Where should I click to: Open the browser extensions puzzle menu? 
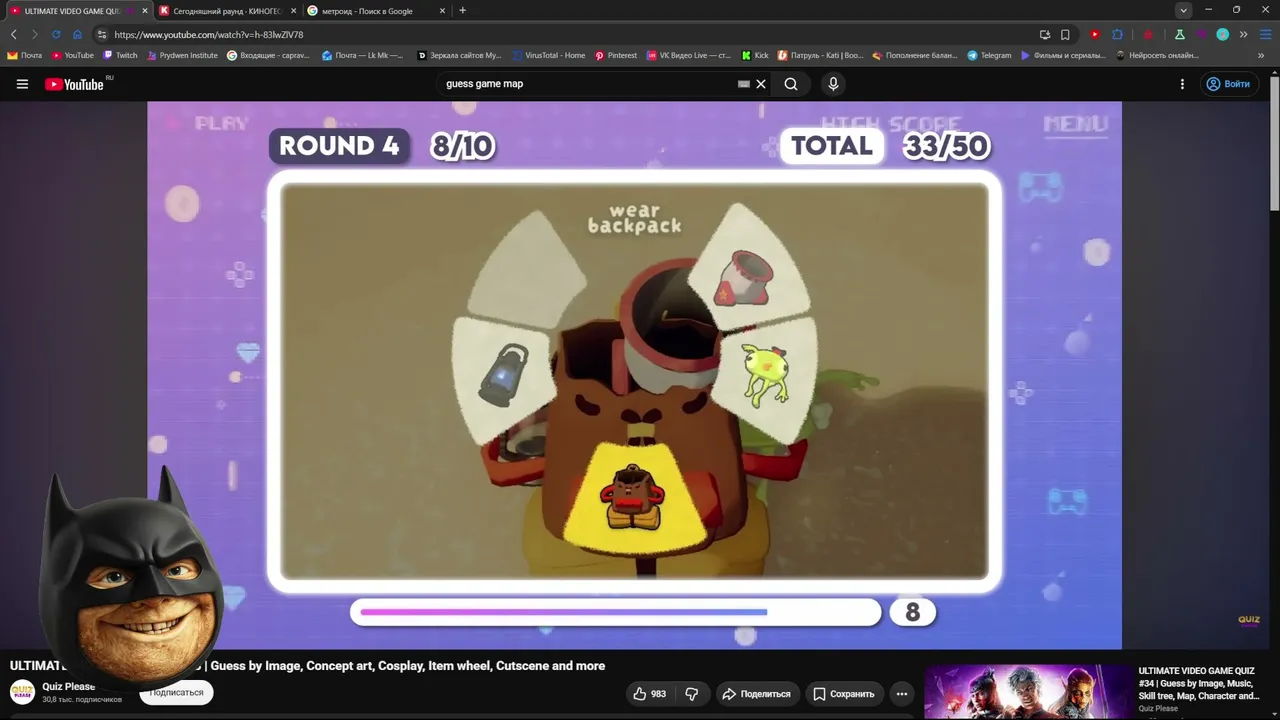(1118, 34)
